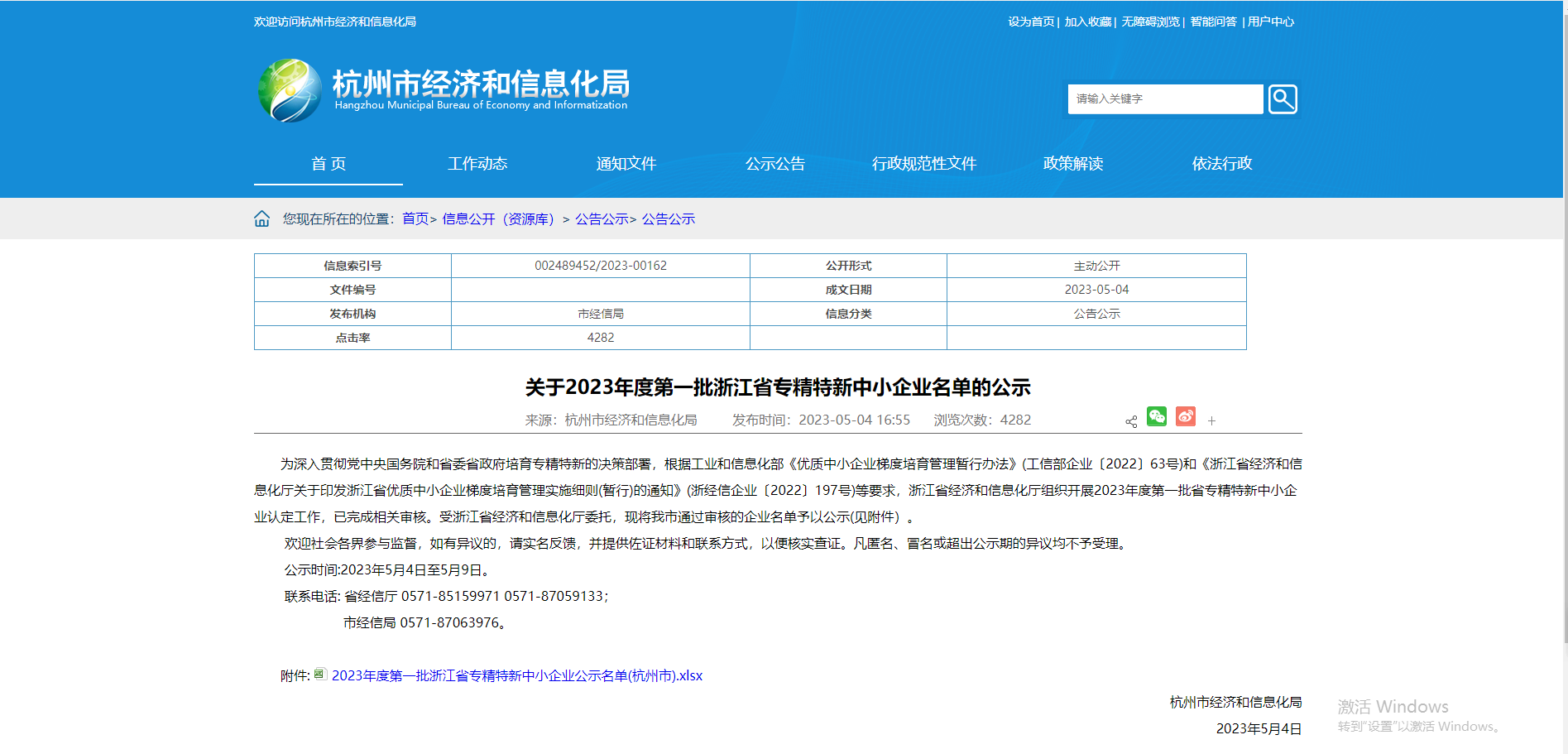Open 依法行政 navigation item
Screen dimensions: 1568x754
tap(1222, 164)
